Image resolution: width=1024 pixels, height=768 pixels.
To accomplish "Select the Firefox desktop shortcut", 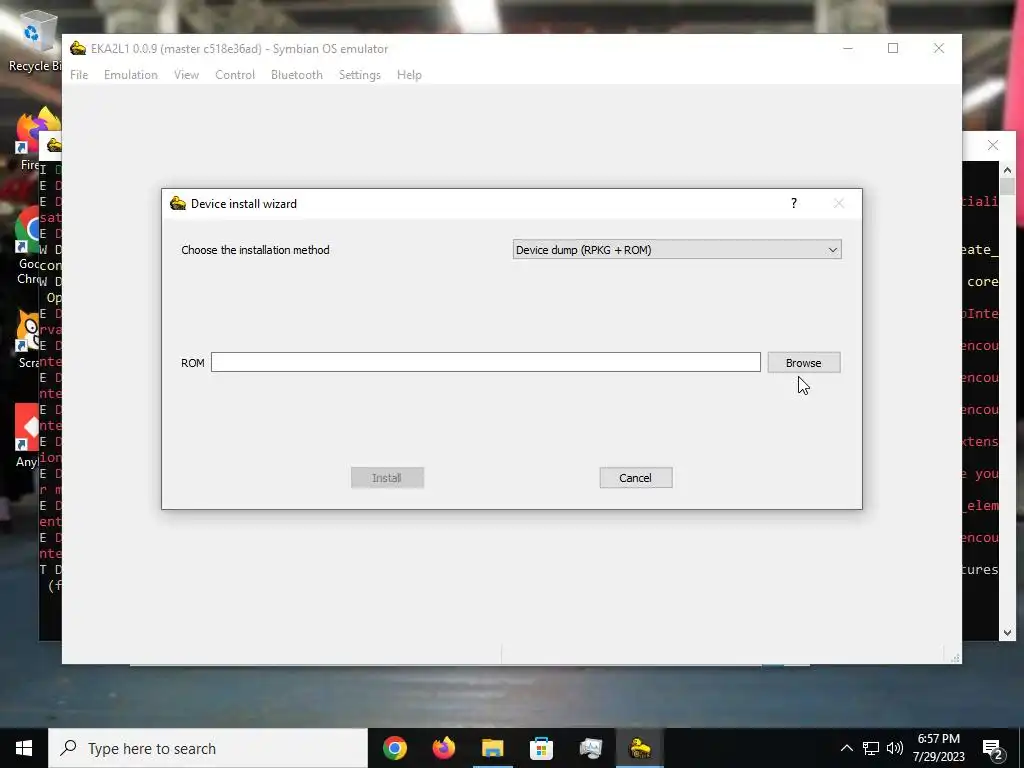I will point(31,138).
